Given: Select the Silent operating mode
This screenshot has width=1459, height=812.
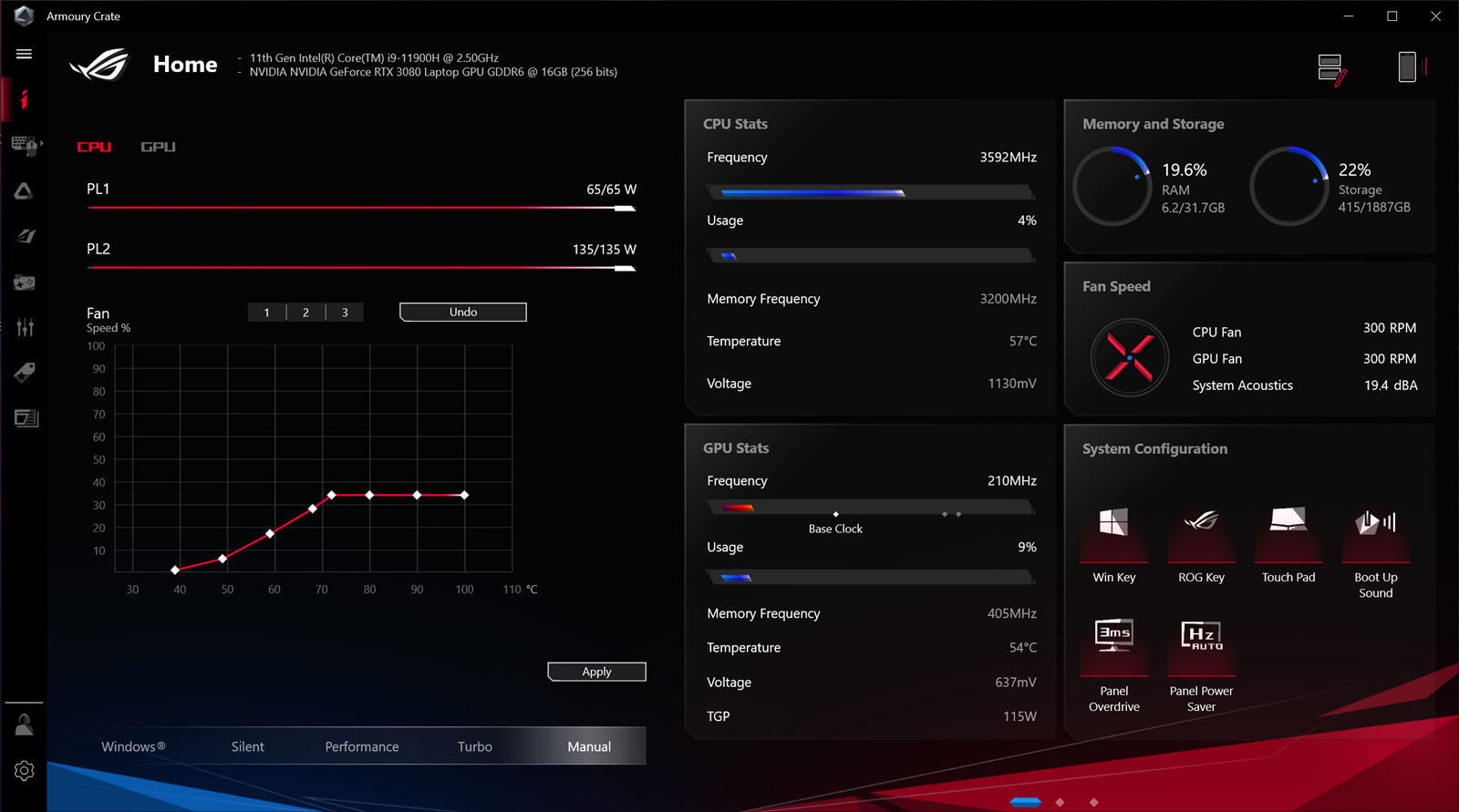Looking at the screenshot, I should point(247,746).
